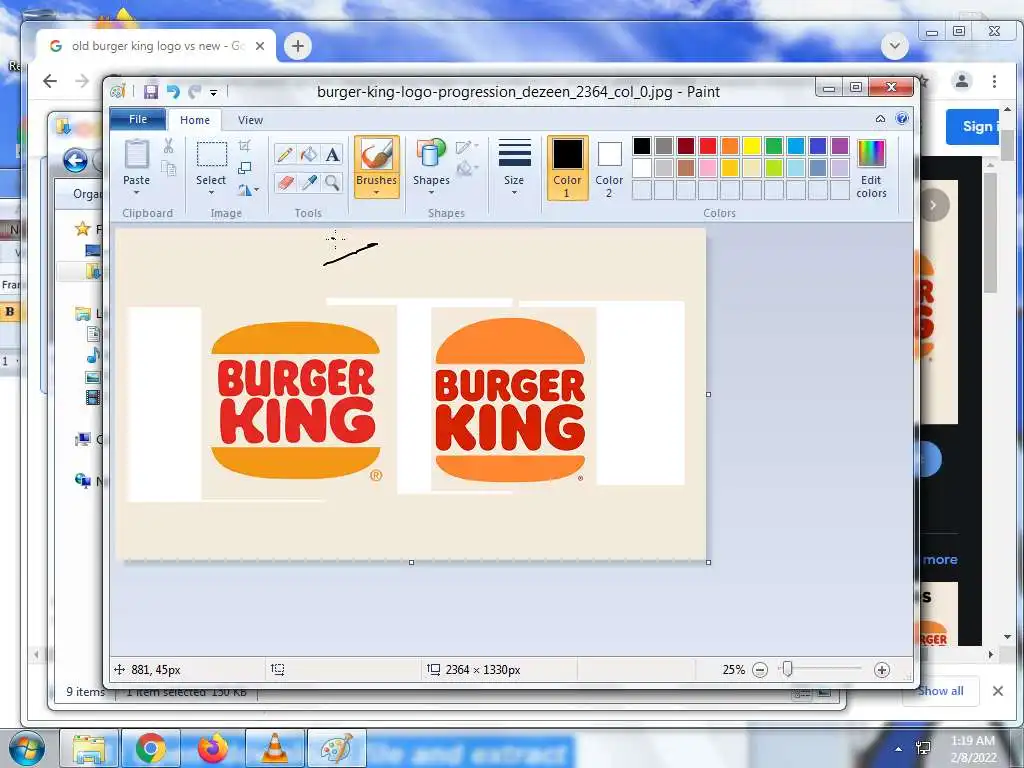Open Chrome's three-dot menu
Screen dimensions: 1024x768
pyautogui.click(x=994, y=81)
